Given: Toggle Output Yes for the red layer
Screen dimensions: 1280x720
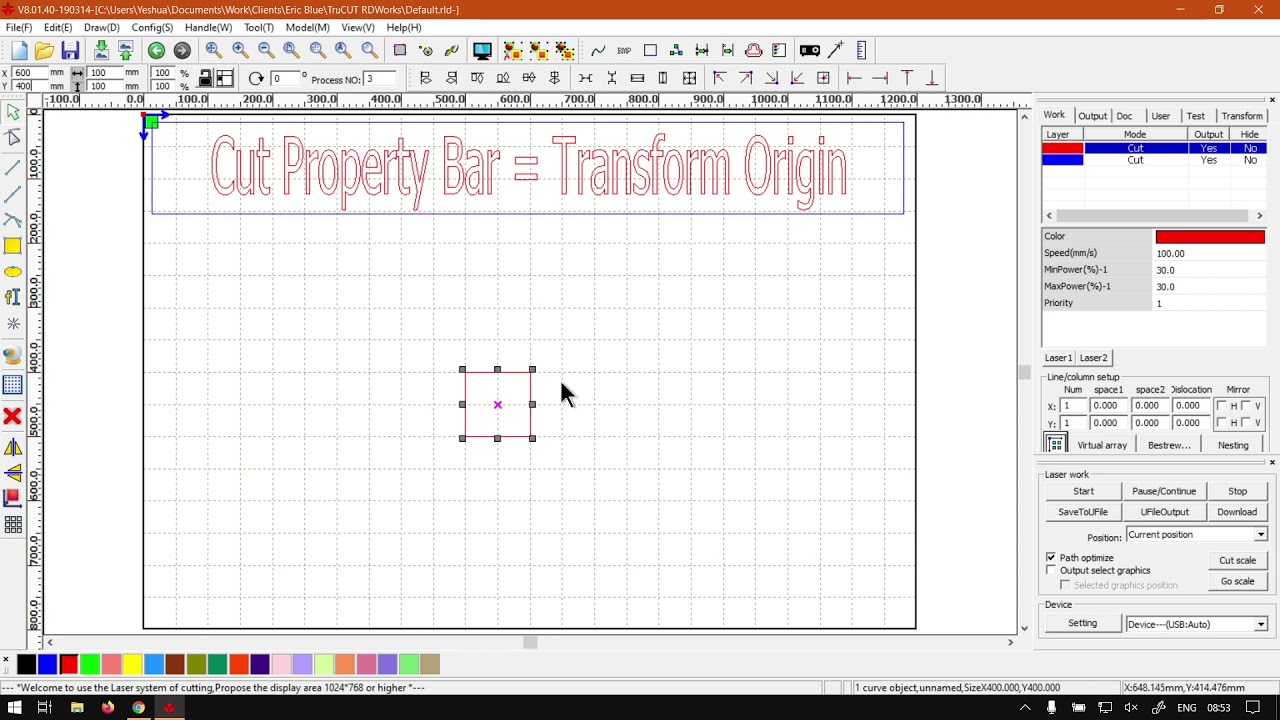Looking at the screenshot, I should tap(1208, 148).
